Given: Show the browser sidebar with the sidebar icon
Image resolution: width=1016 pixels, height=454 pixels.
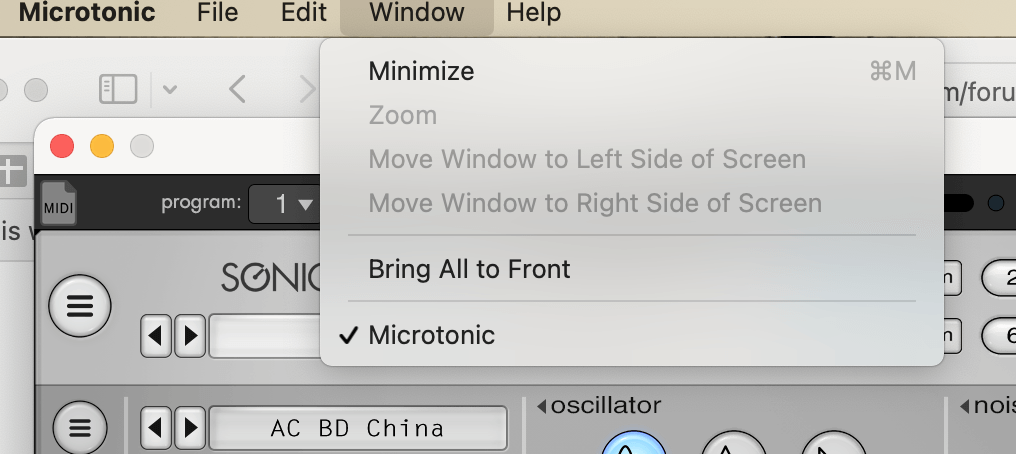Looking at the screenshot, I should 118,89.
